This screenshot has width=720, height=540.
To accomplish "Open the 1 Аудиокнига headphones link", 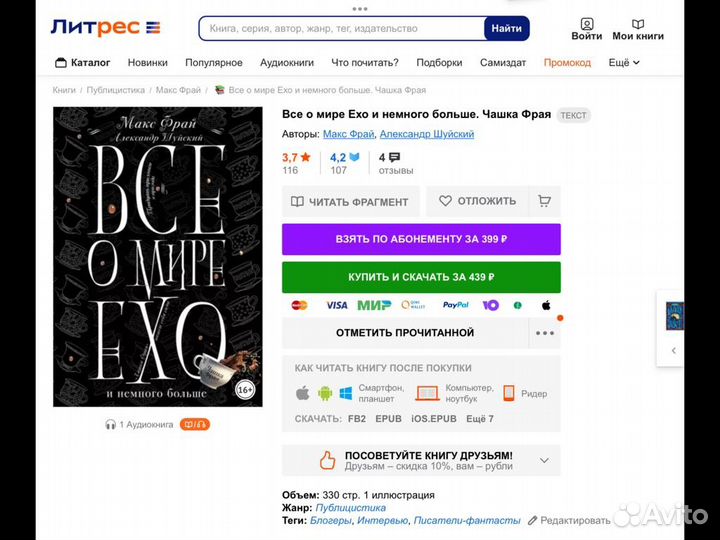I will [139, 424].
